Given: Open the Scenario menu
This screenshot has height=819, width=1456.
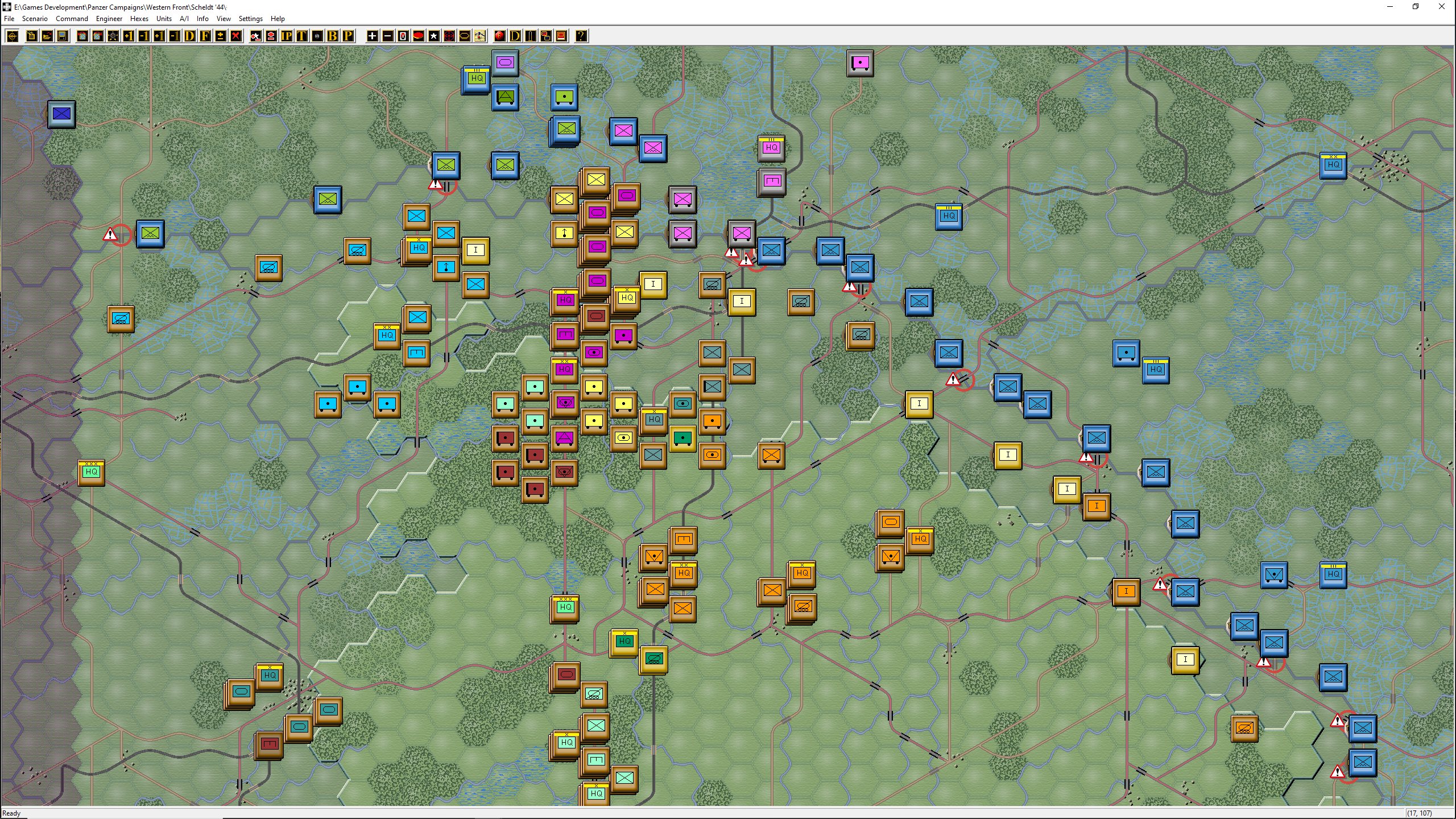Looking at the screenshot, I should 35,19.
